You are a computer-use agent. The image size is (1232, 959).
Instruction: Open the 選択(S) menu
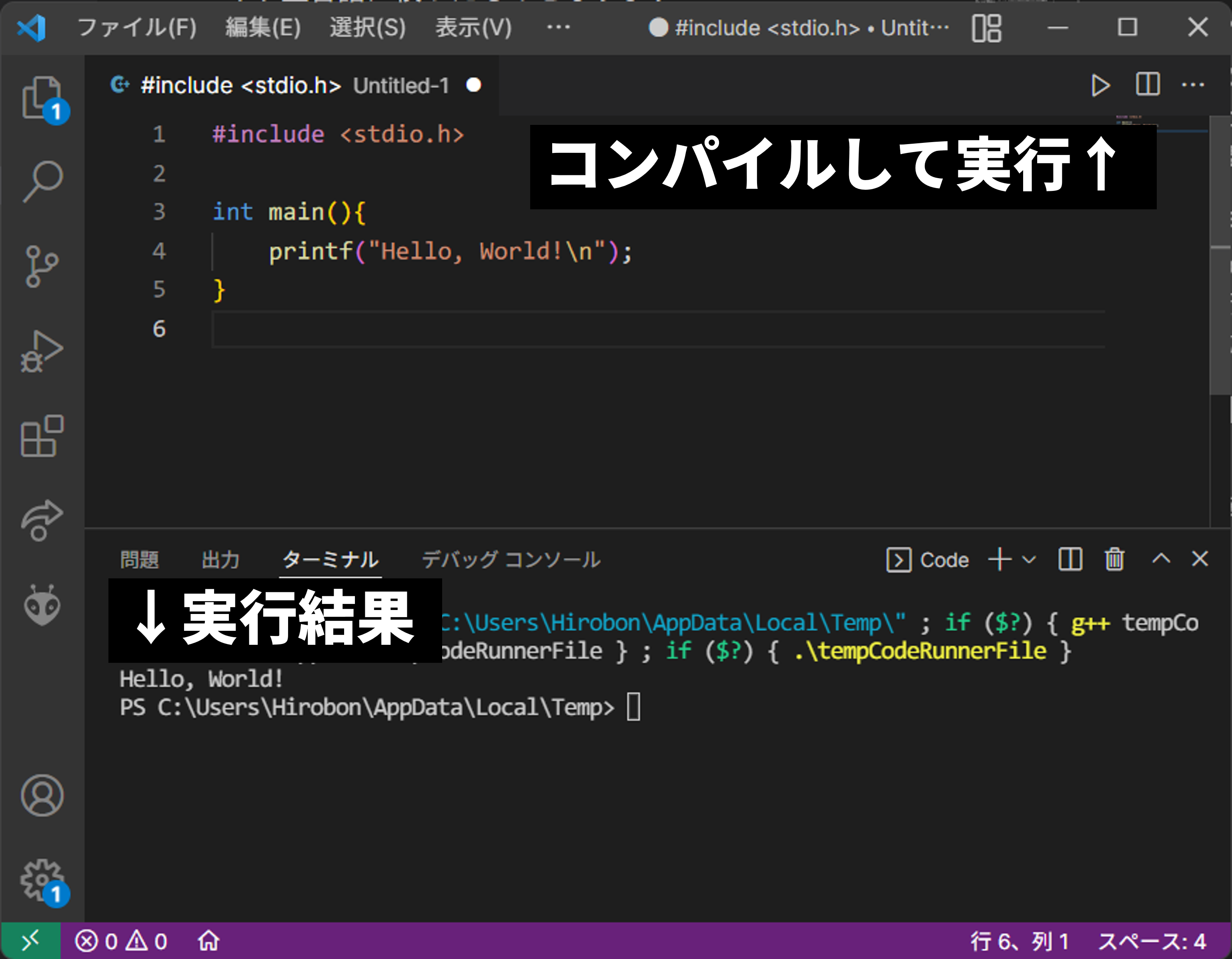(x=367, y=27)
